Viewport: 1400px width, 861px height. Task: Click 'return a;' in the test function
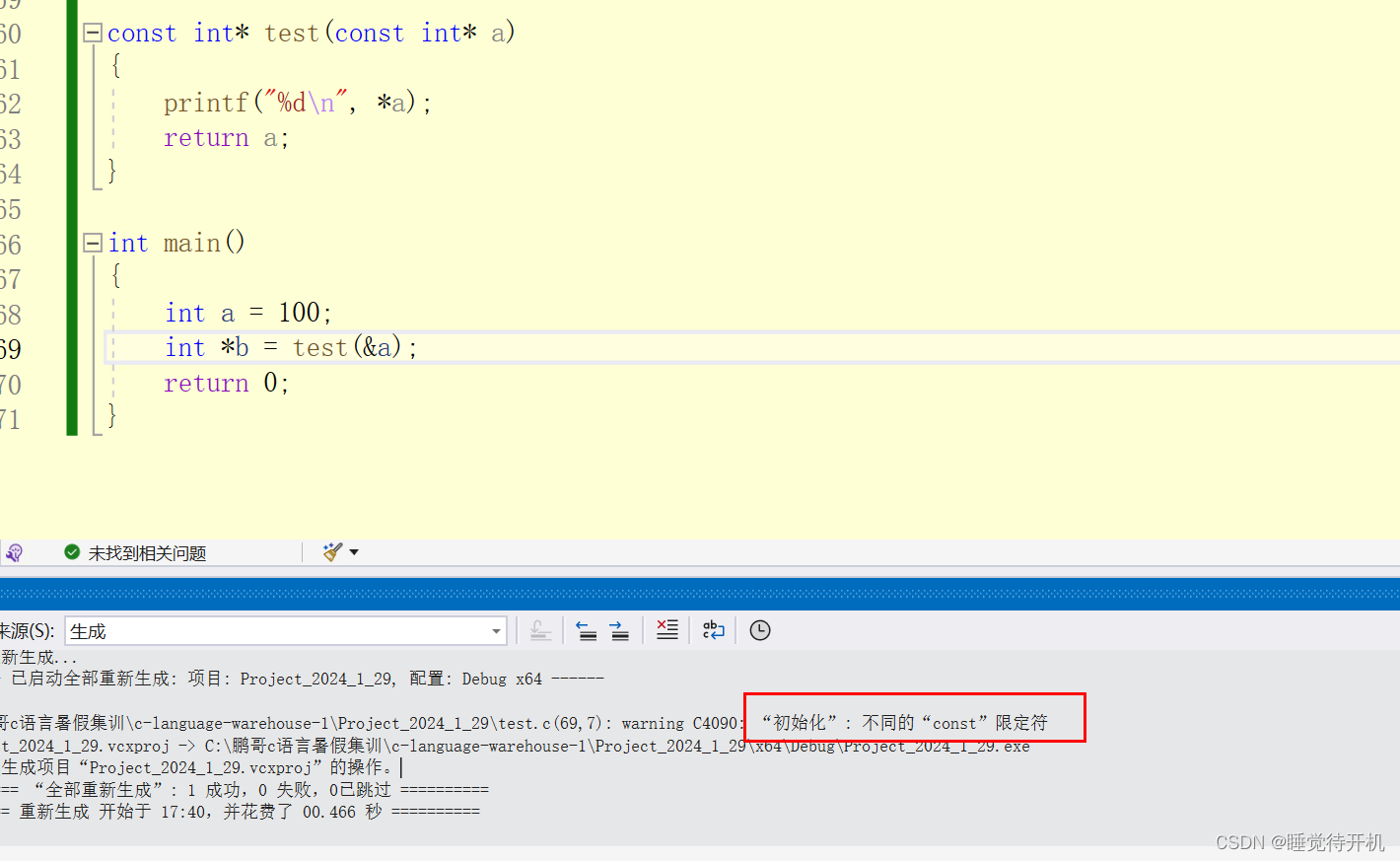226,138
